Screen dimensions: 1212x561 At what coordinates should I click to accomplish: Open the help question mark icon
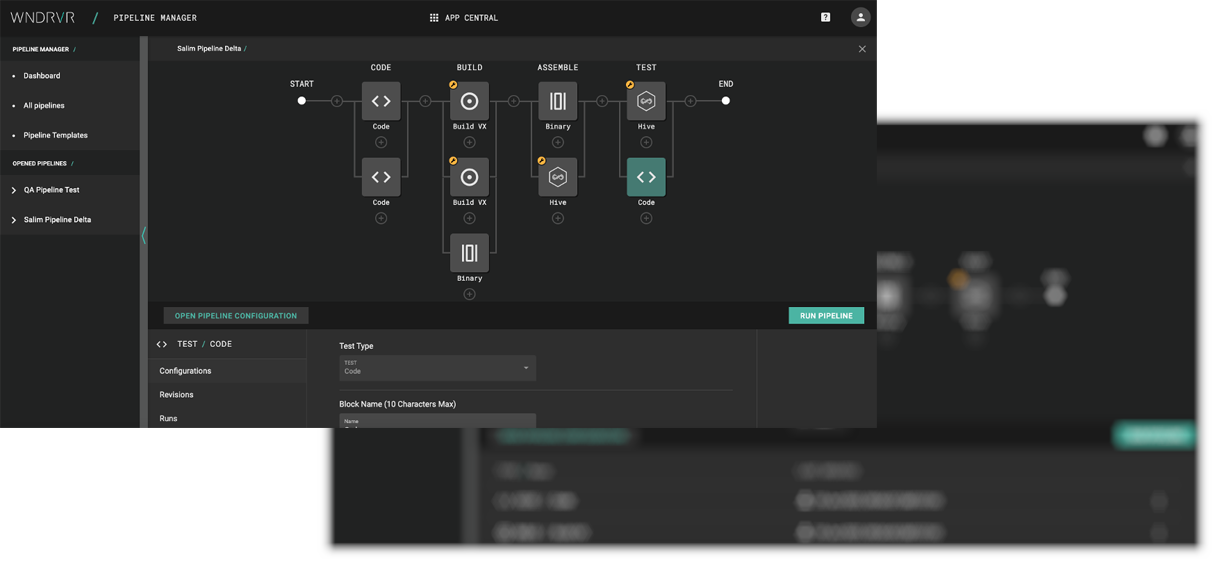tap(825, 17)
